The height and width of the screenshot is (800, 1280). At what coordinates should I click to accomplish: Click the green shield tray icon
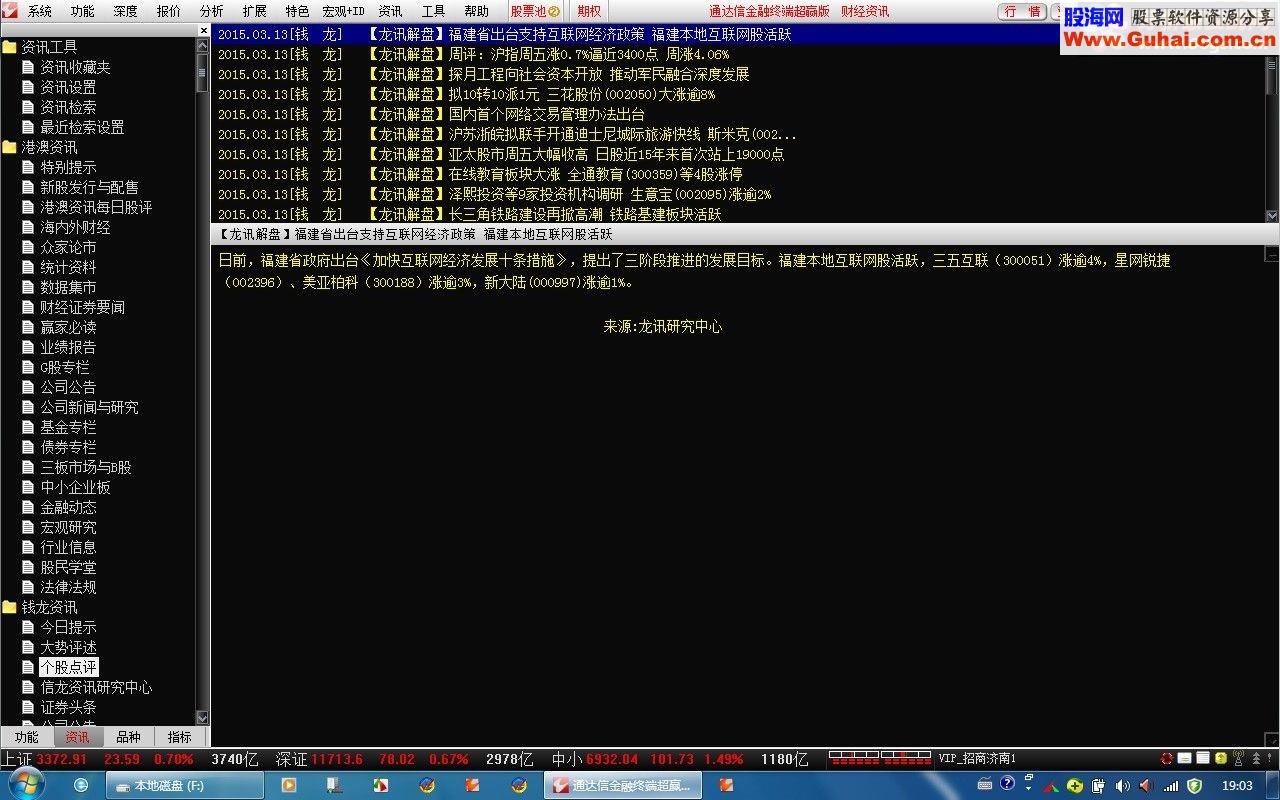1193,785
